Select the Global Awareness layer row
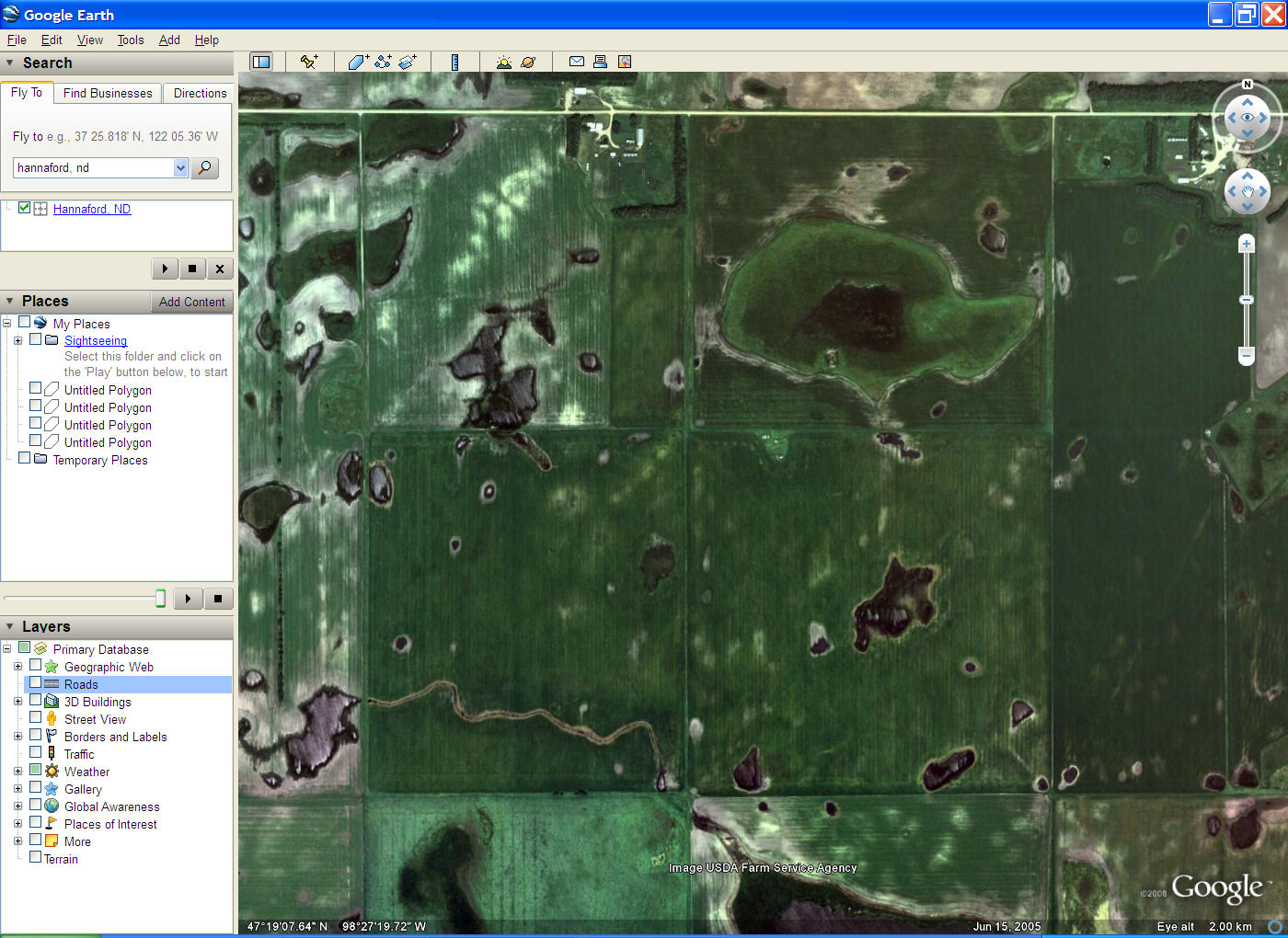 (x=111, y=806)
